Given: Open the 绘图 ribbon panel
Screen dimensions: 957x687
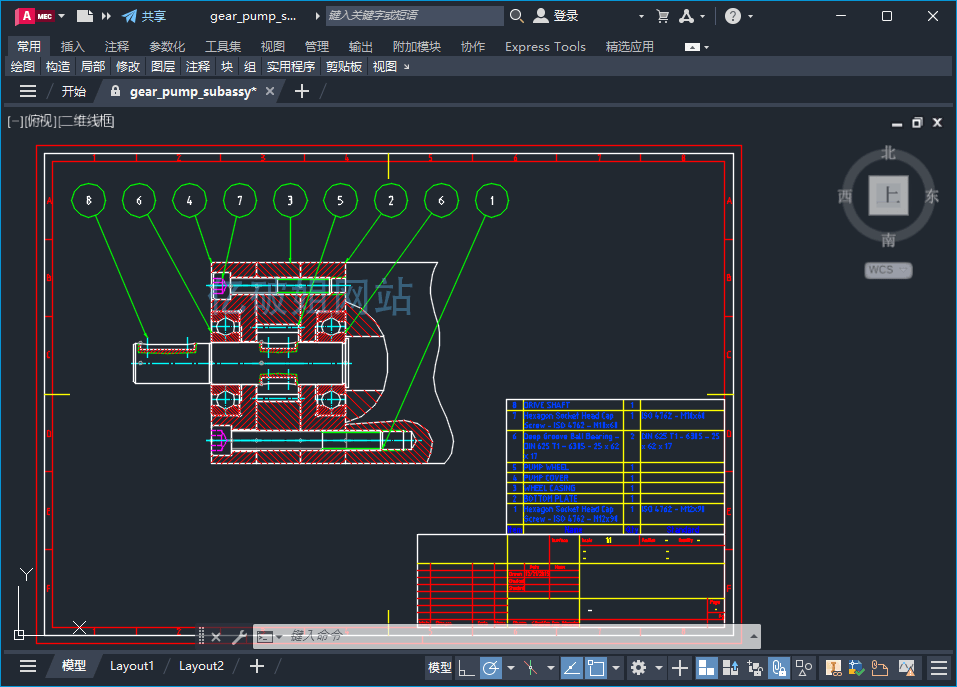Looking at the screenshot, I should pos(23,67).
